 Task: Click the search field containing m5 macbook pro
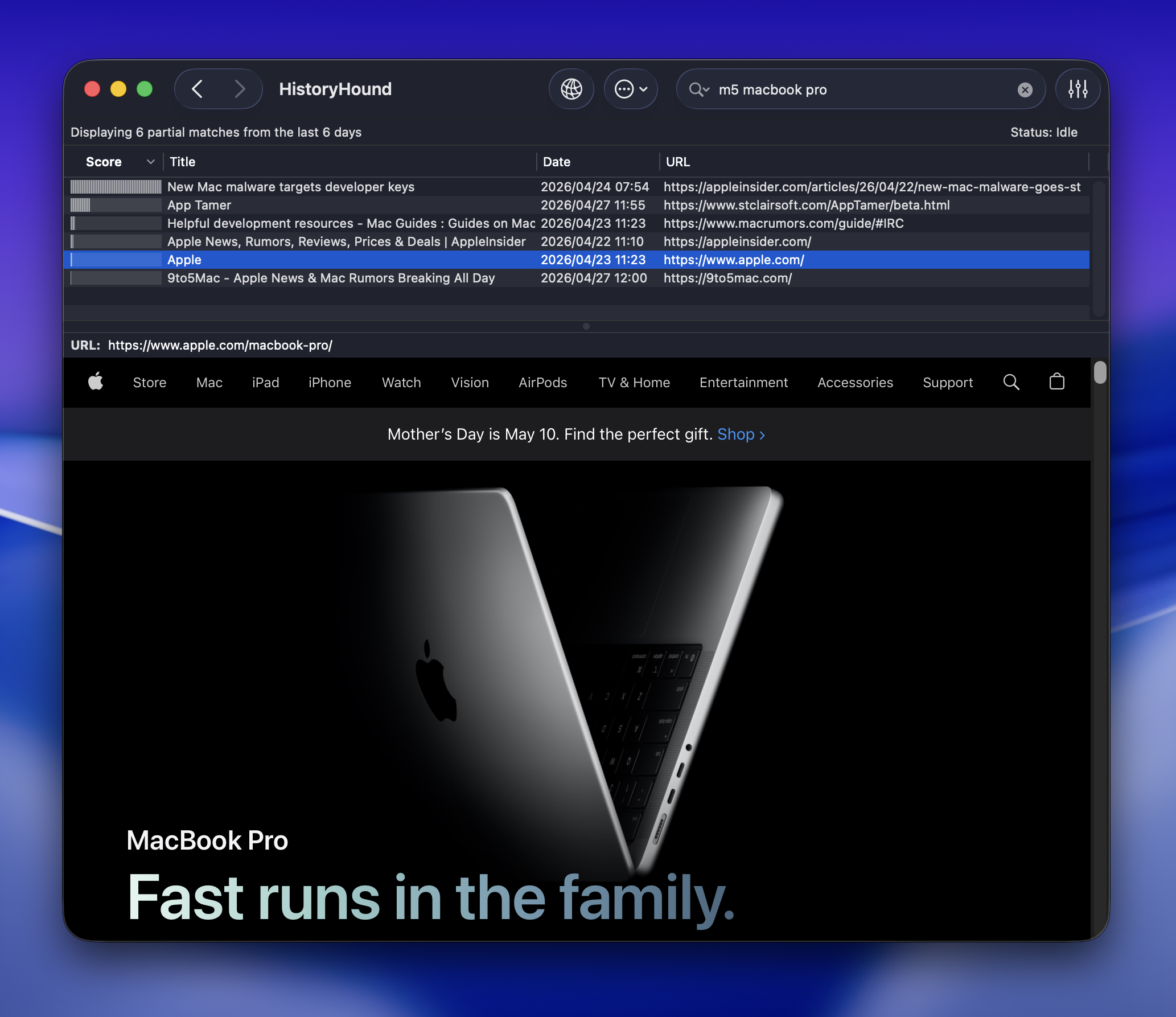[861, 89]
